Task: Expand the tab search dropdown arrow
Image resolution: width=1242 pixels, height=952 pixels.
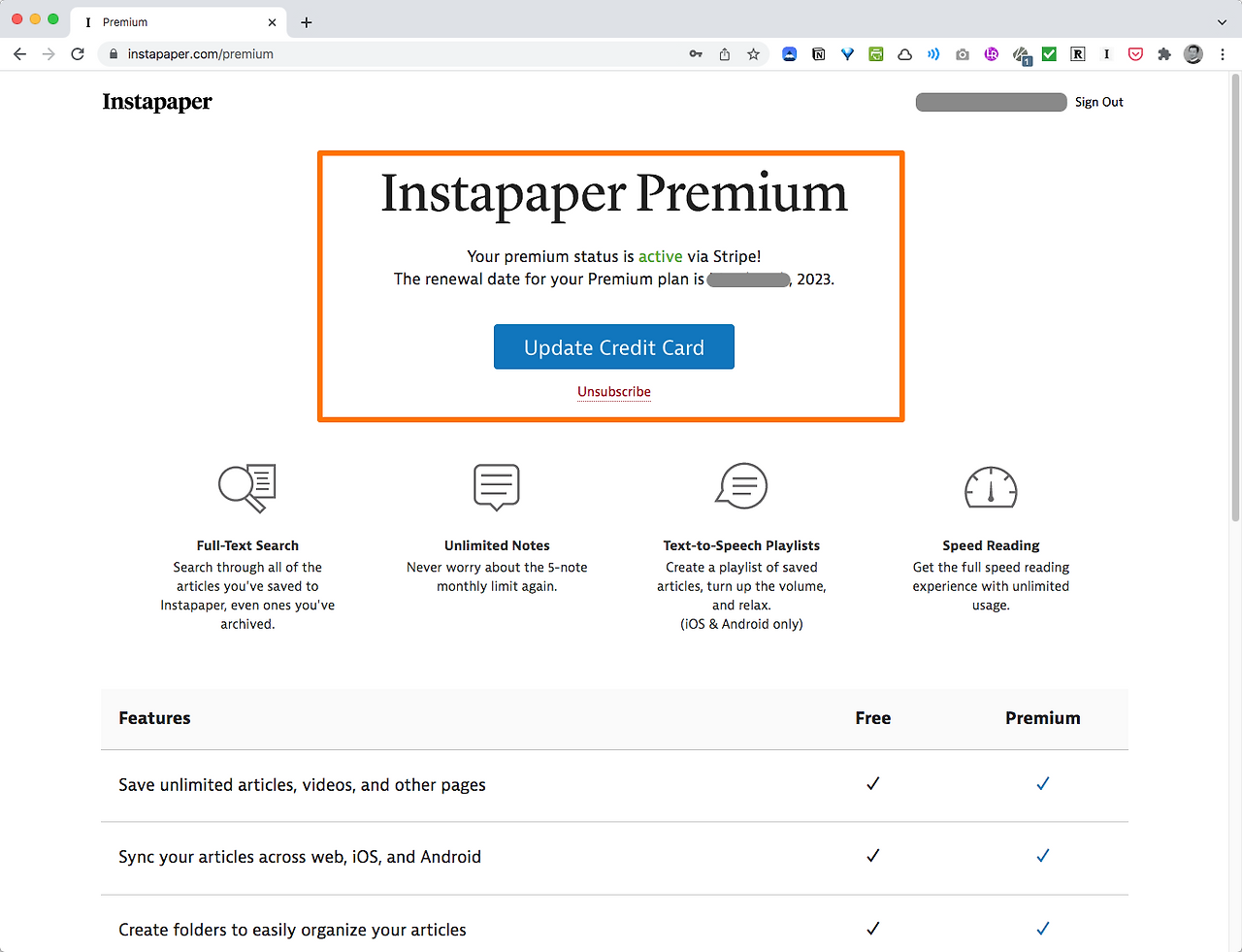Action: coord(1222,22)
